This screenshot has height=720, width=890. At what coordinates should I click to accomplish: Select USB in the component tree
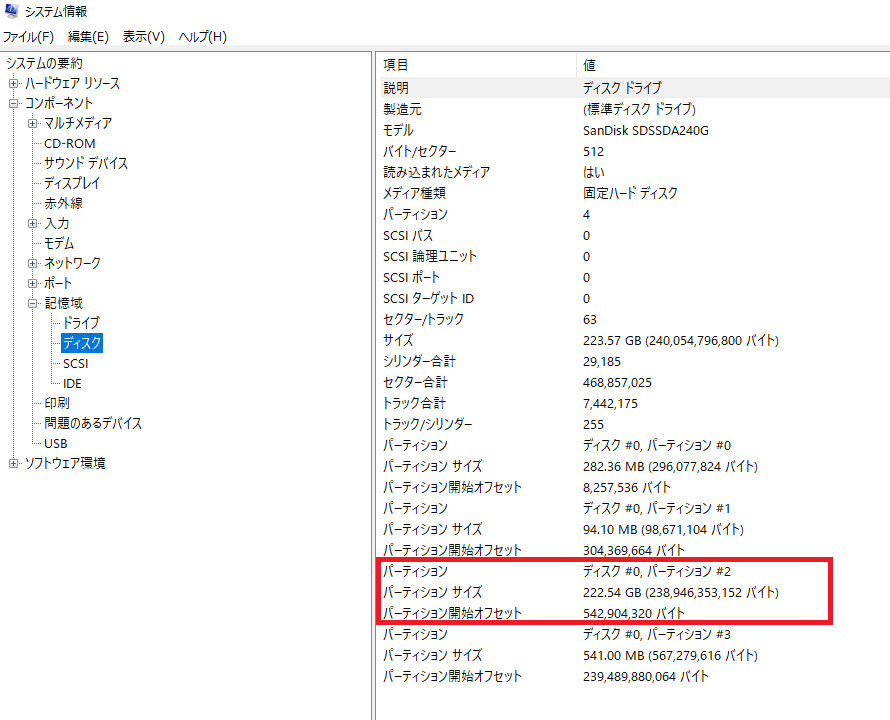tap(56, 444)
